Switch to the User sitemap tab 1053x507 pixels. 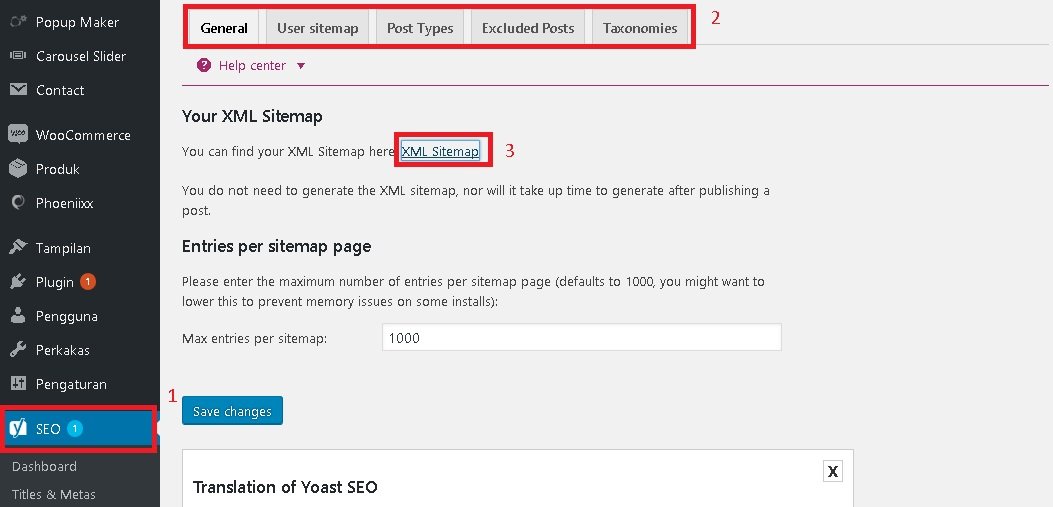click(317, 28)
